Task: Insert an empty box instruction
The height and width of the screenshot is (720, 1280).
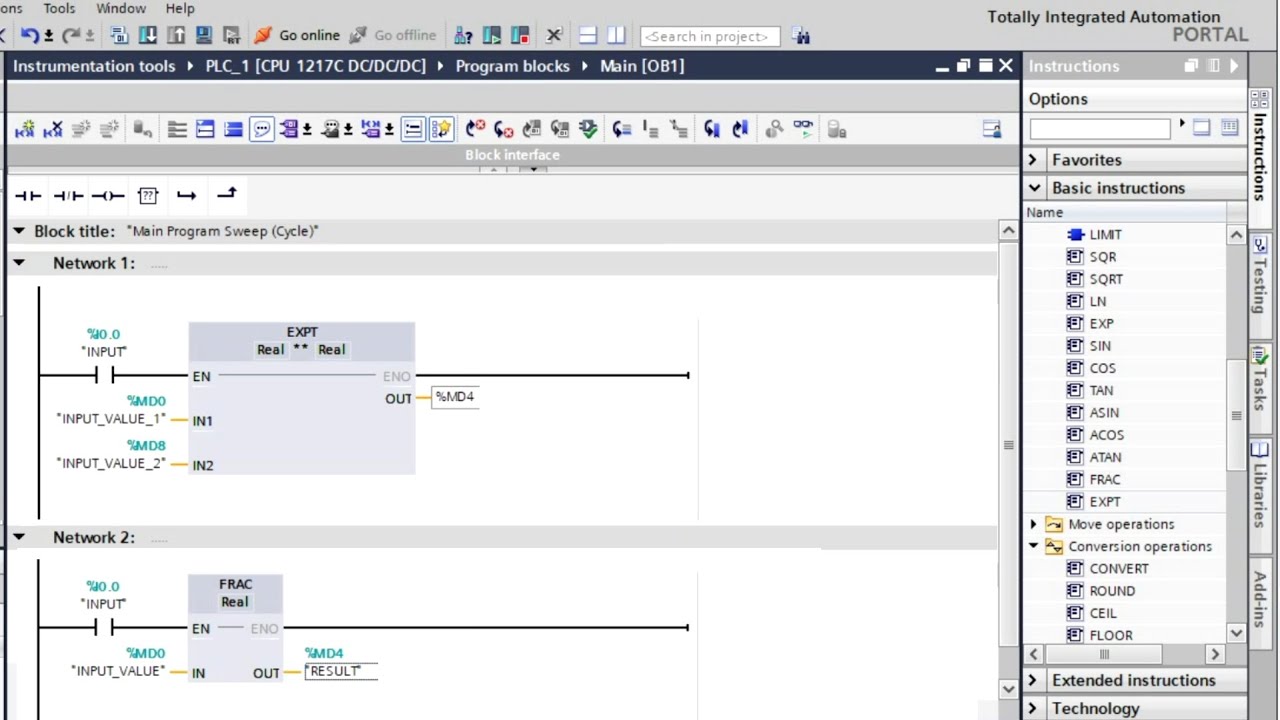Action: click(148, 196)
